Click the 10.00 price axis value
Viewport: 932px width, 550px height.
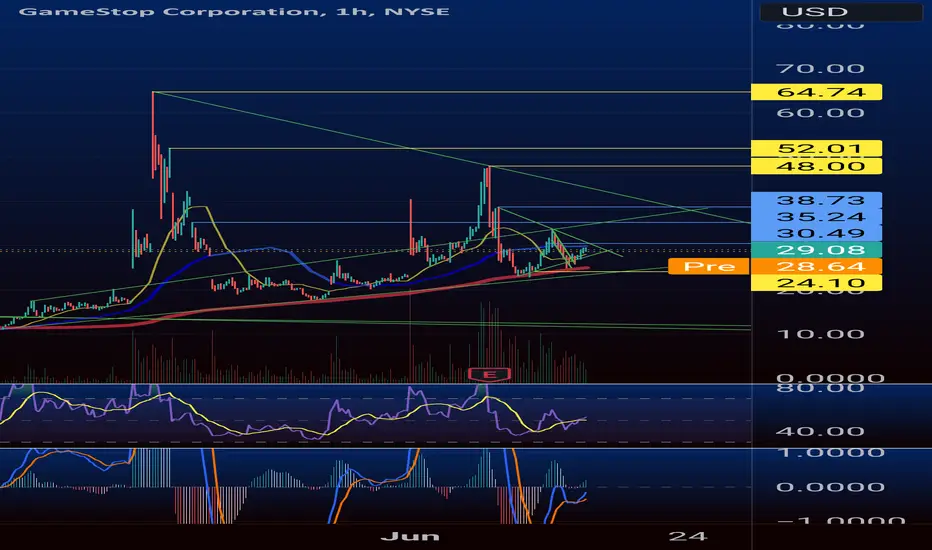click(x=820, y=334)
